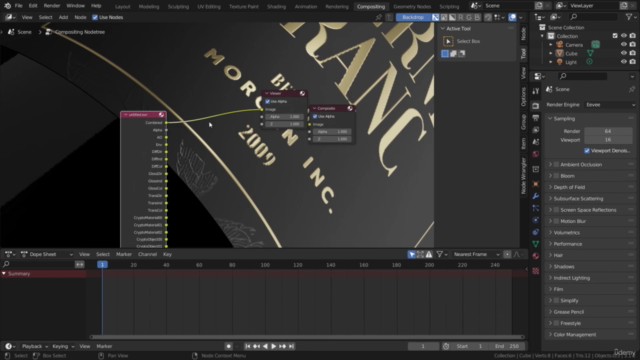640x360 pixels.
Task: Open the outliner filter funnel icon
Action: point(629,17)
